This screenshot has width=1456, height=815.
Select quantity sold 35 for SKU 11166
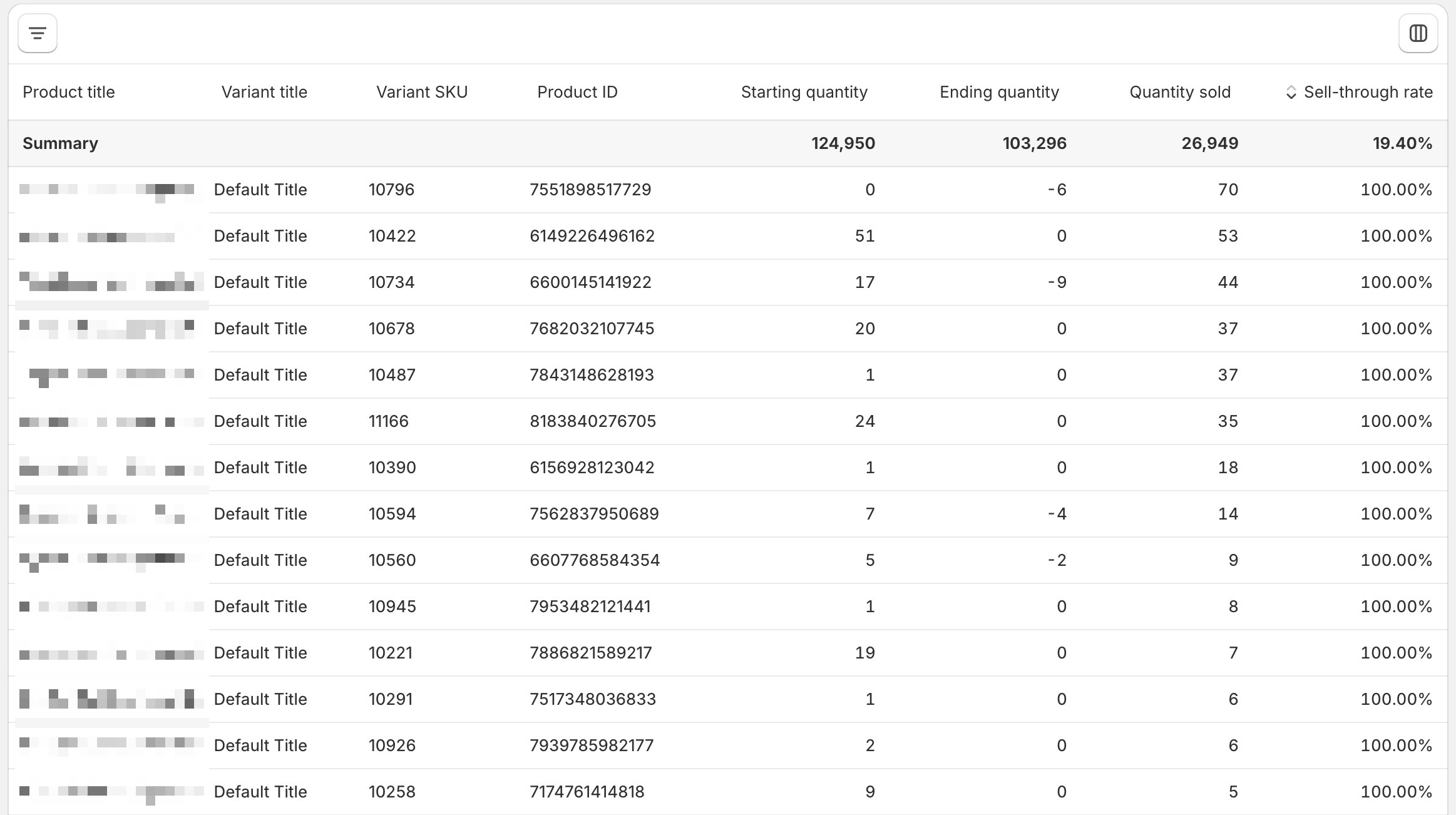coord(1228,421)
